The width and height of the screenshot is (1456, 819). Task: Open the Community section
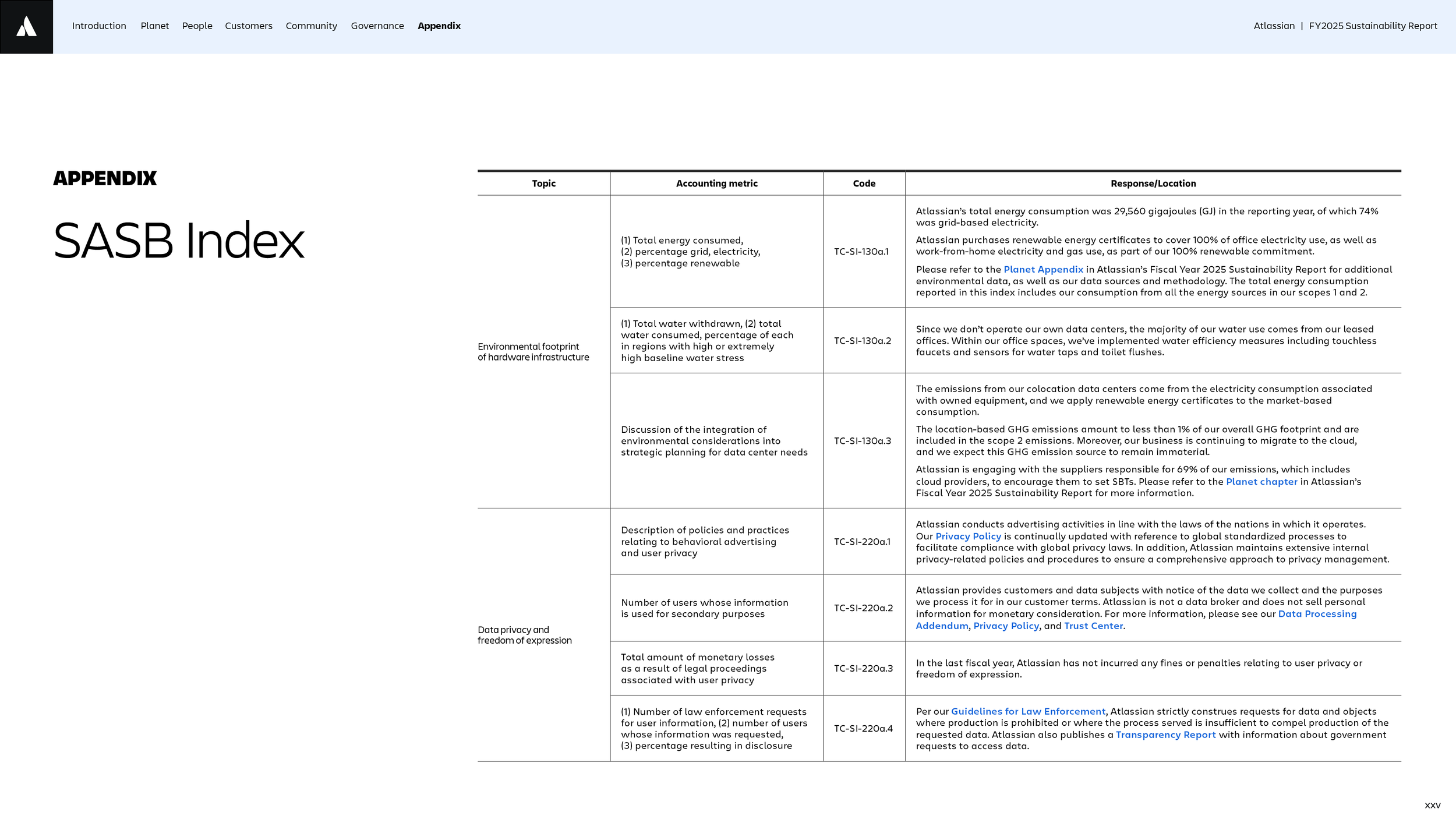coord(312,26)
